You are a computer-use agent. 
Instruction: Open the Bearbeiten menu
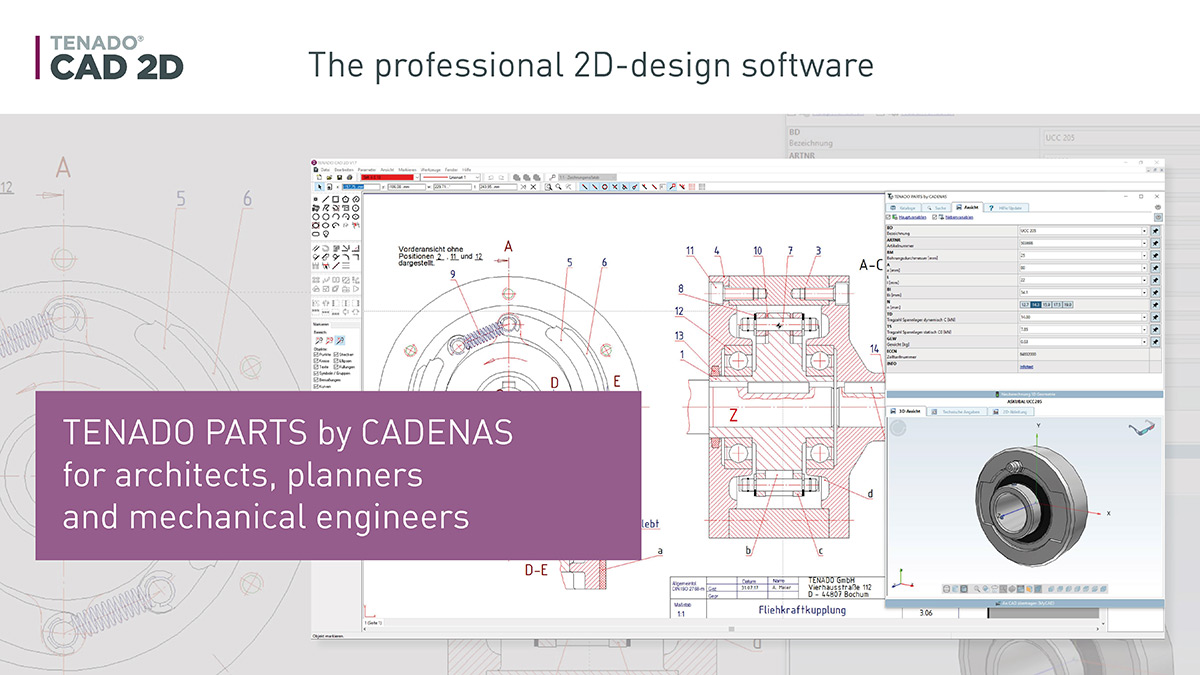pos(342,168)
